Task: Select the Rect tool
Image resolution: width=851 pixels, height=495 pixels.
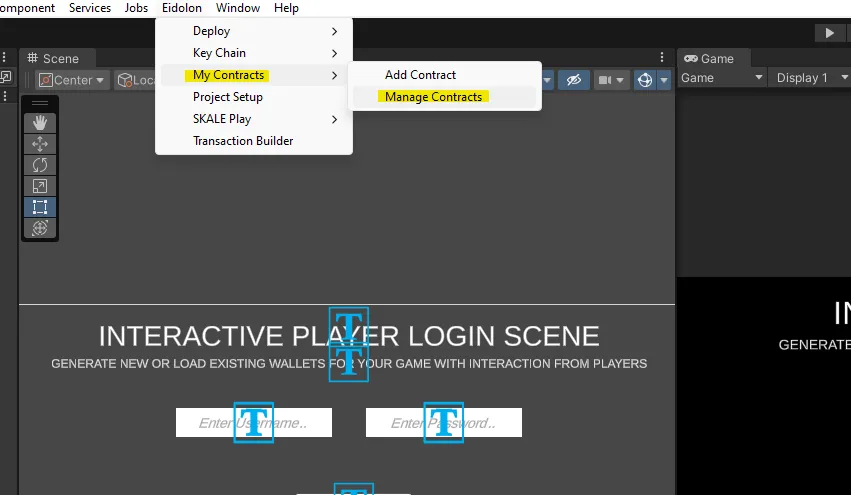Action: tap(40, 207)
